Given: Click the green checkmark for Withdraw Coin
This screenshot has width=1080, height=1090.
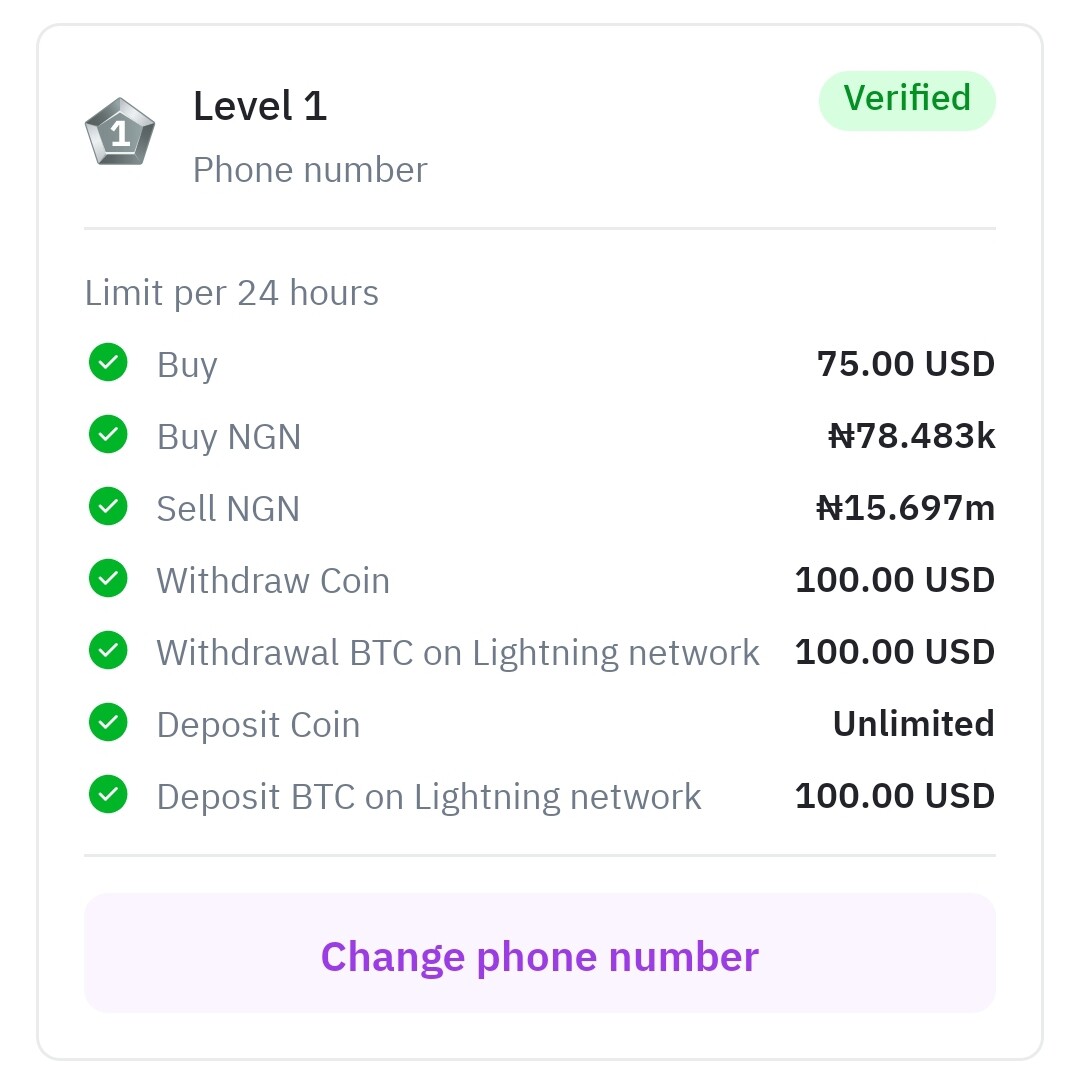Looking at the screenshot, I should tap(108, 578).
